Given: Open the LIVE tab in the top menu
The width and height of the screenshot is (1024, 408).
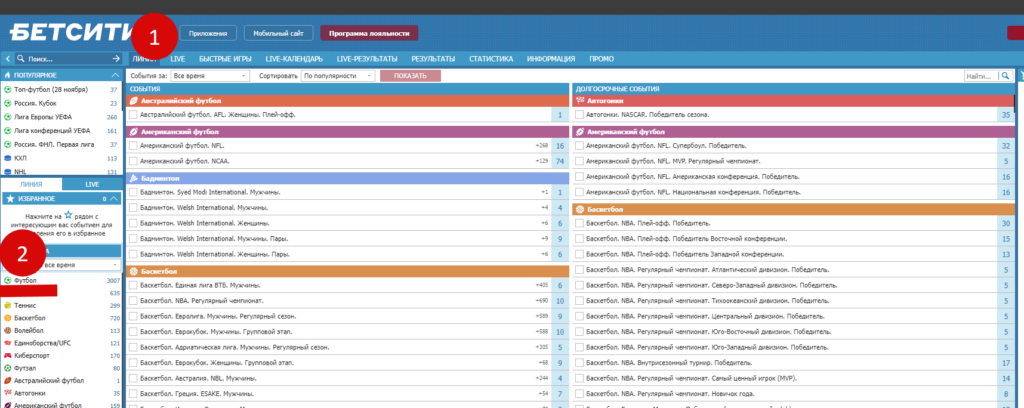Looking at the screenshot, I should tap(178, 59).
